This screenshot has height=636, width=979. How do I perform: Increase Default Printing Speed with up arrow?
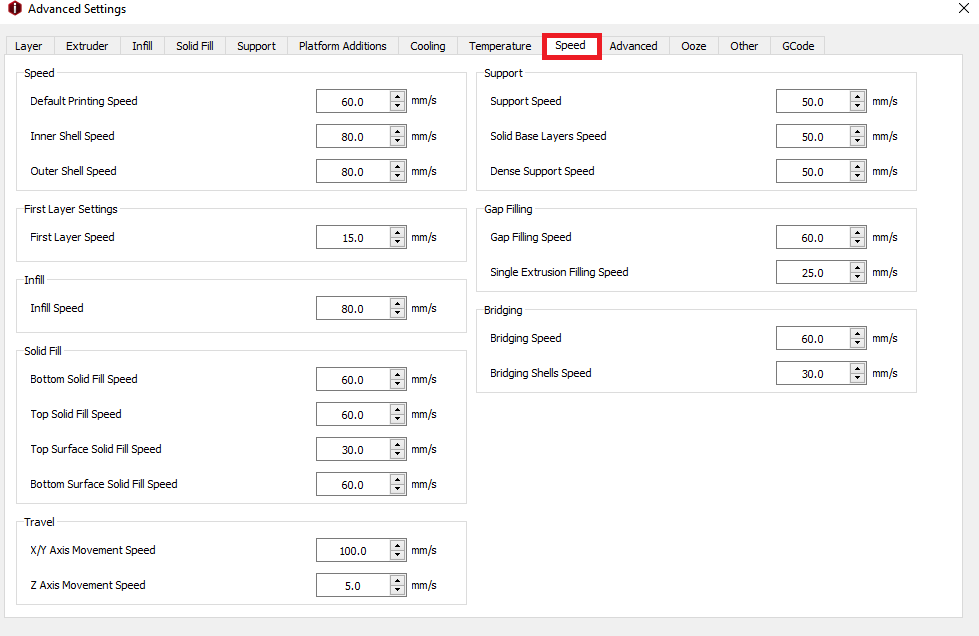coord(398,97)
